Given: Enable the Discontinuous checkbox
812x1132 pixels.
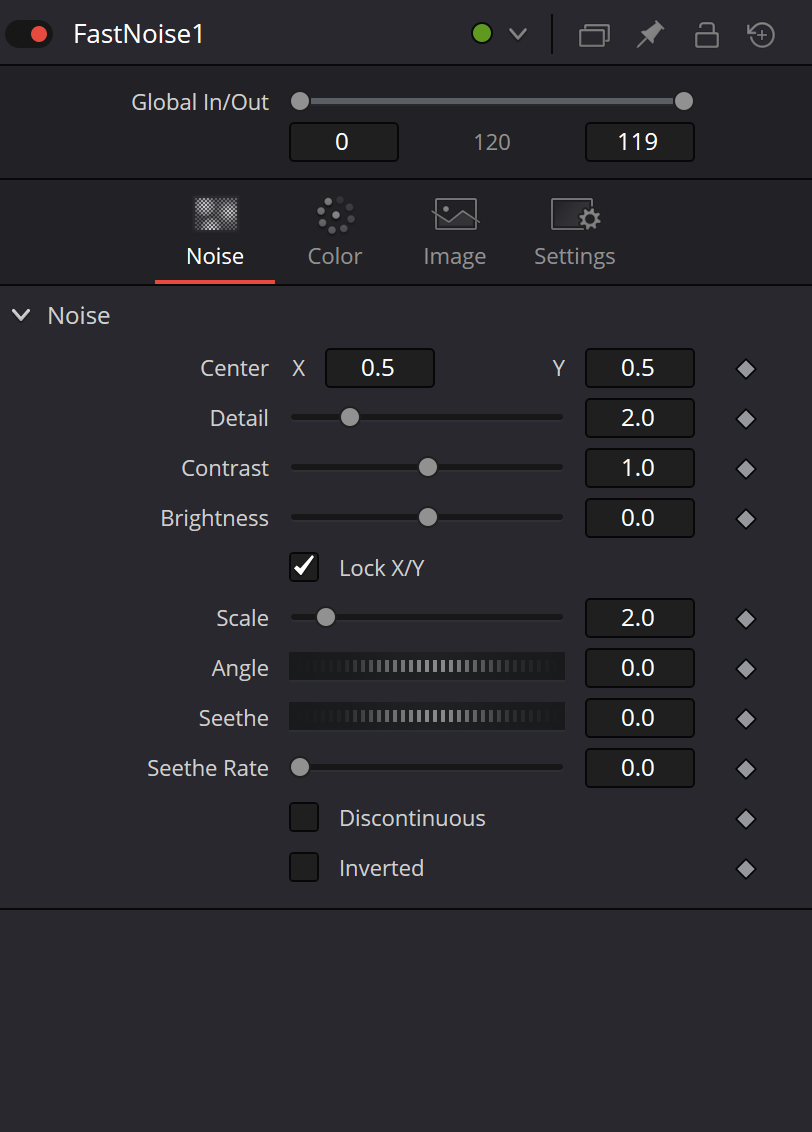Looking at the screenshot, I should (x=304, y=817).
